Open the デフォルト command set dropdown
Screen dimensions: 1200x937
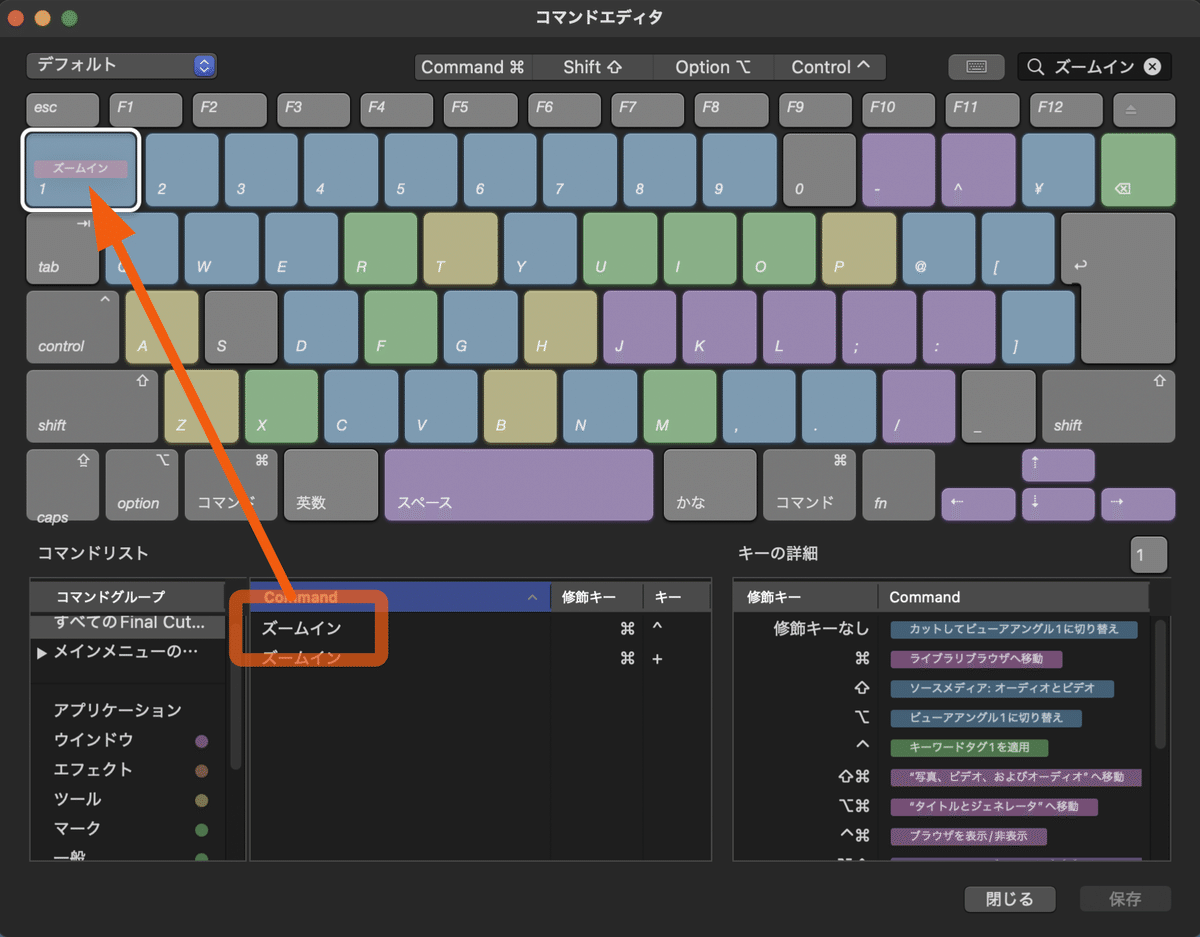coord(121,66)
